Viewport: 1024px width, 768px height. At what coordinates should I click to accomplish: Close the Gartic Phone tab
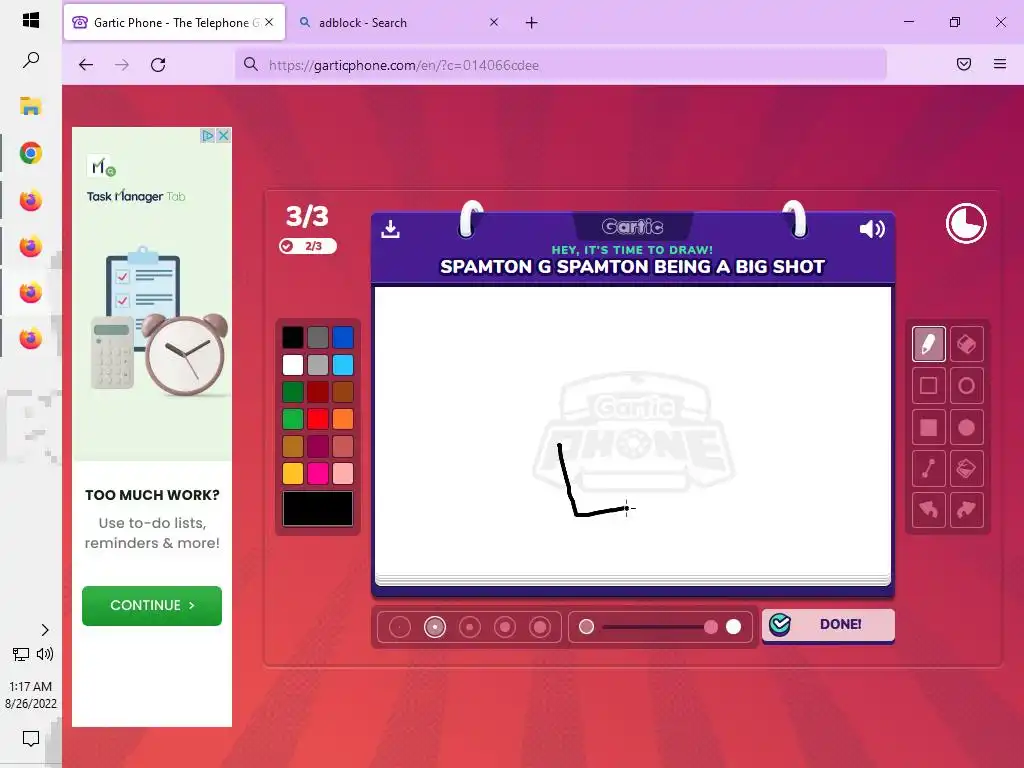coord(269,22)
